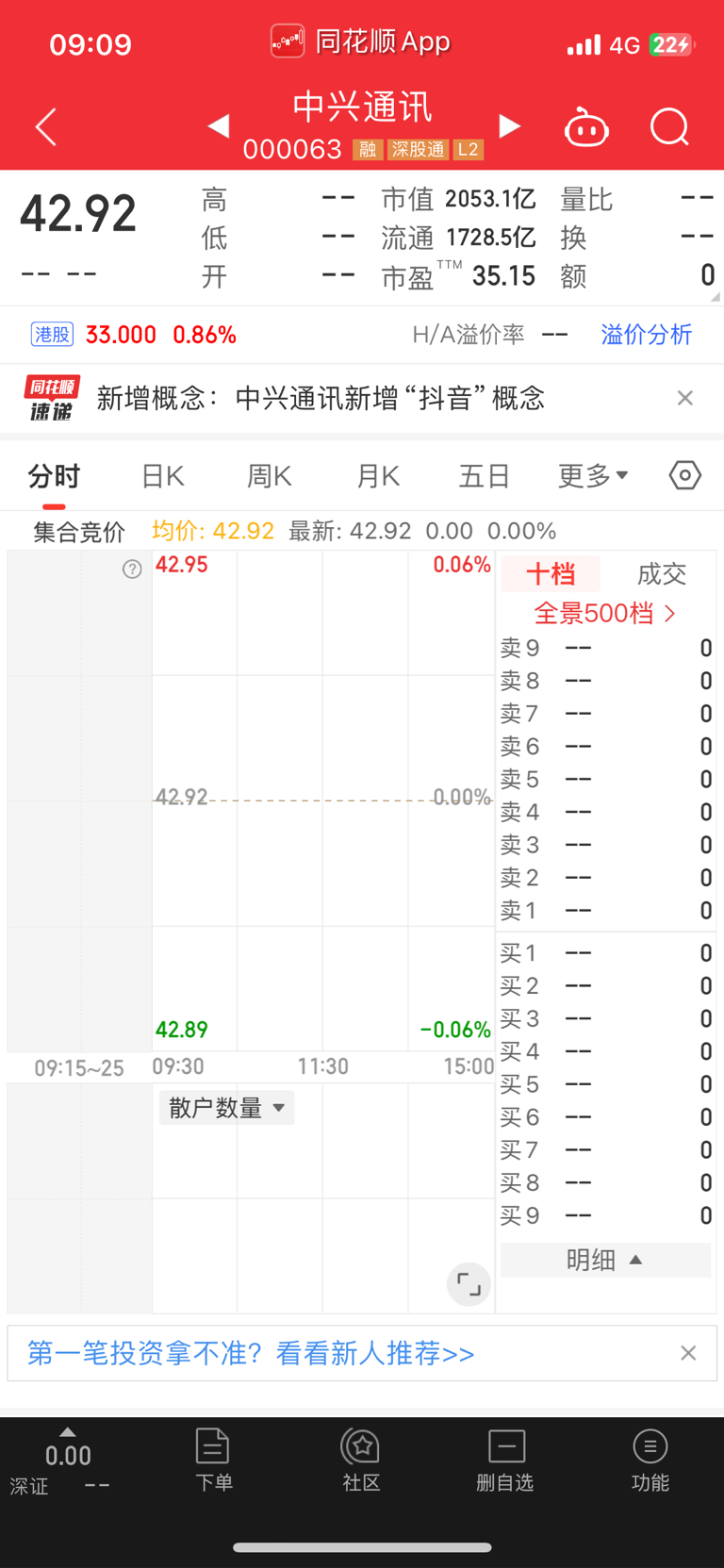Switch to 月K tab
724x1568 pixels.
378,476
